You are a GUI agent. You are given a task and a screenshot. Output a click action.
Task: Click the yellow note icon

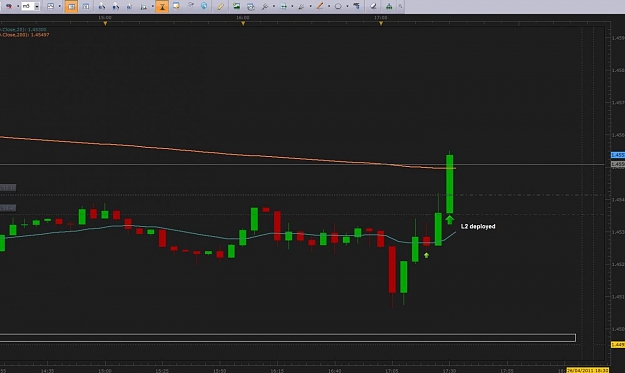coord(176,6)
